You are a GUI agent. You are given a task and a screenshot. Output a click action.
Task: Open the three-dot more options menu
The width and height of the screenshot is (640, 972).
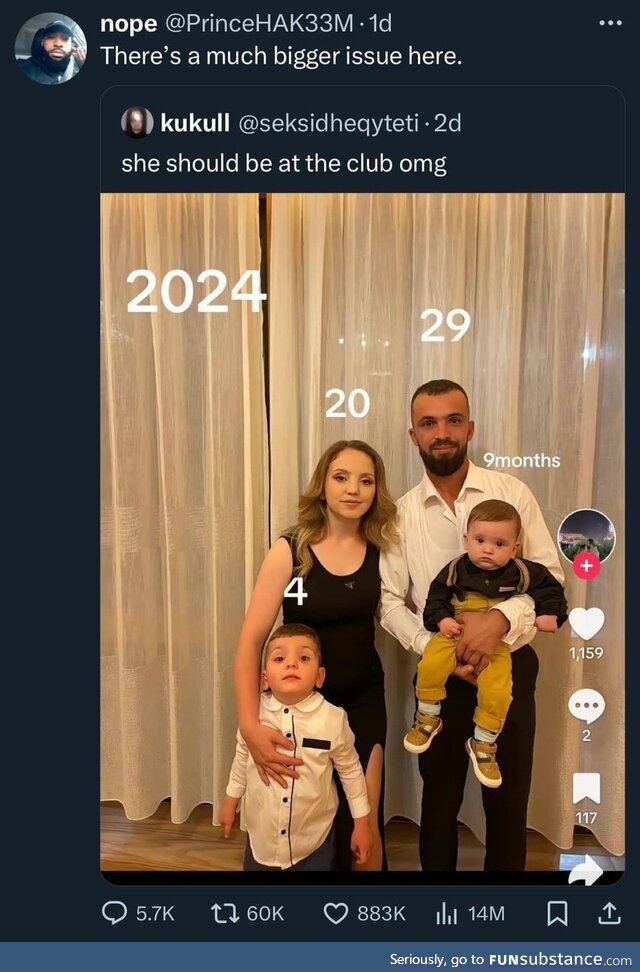(610, 24)
